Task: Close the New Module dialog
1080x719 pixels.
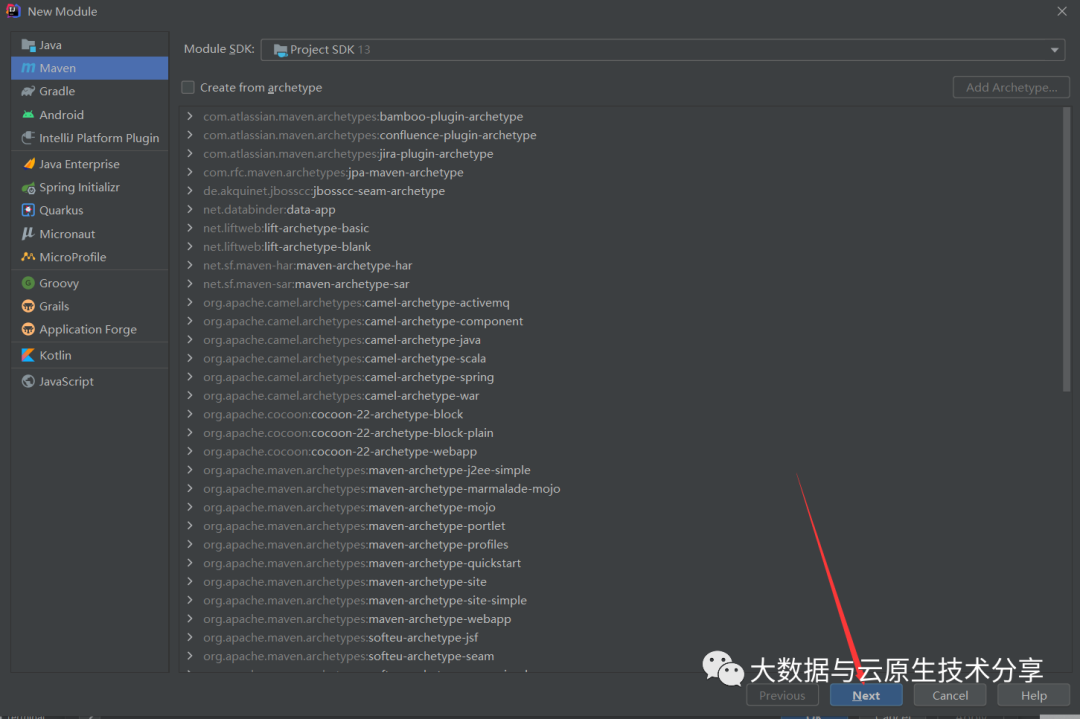Action: click(1061, 11)
